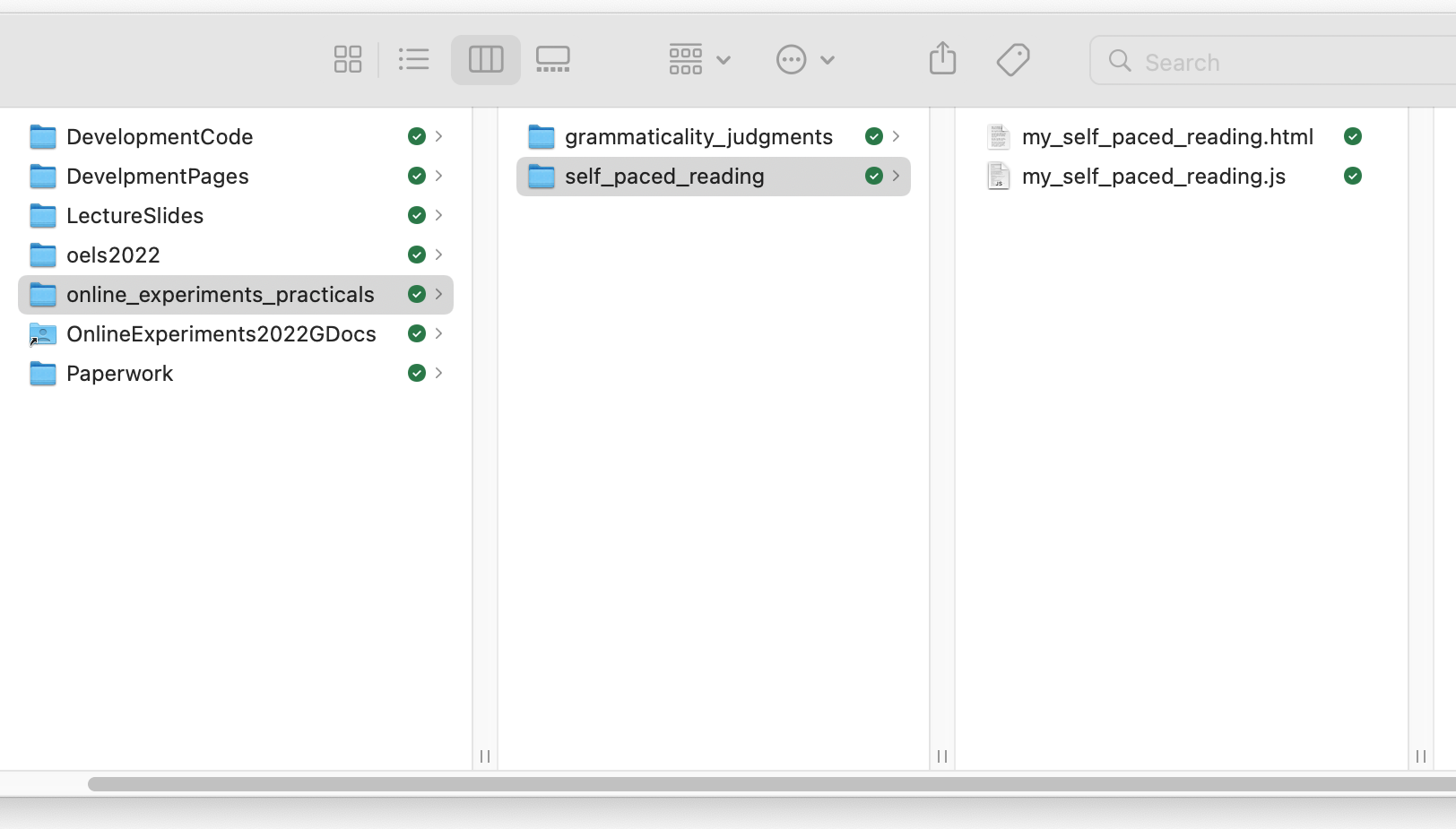This screenshot has height=829, width=1456.
Task: Open the action ellipsis menu
Action: pos(805,60)
